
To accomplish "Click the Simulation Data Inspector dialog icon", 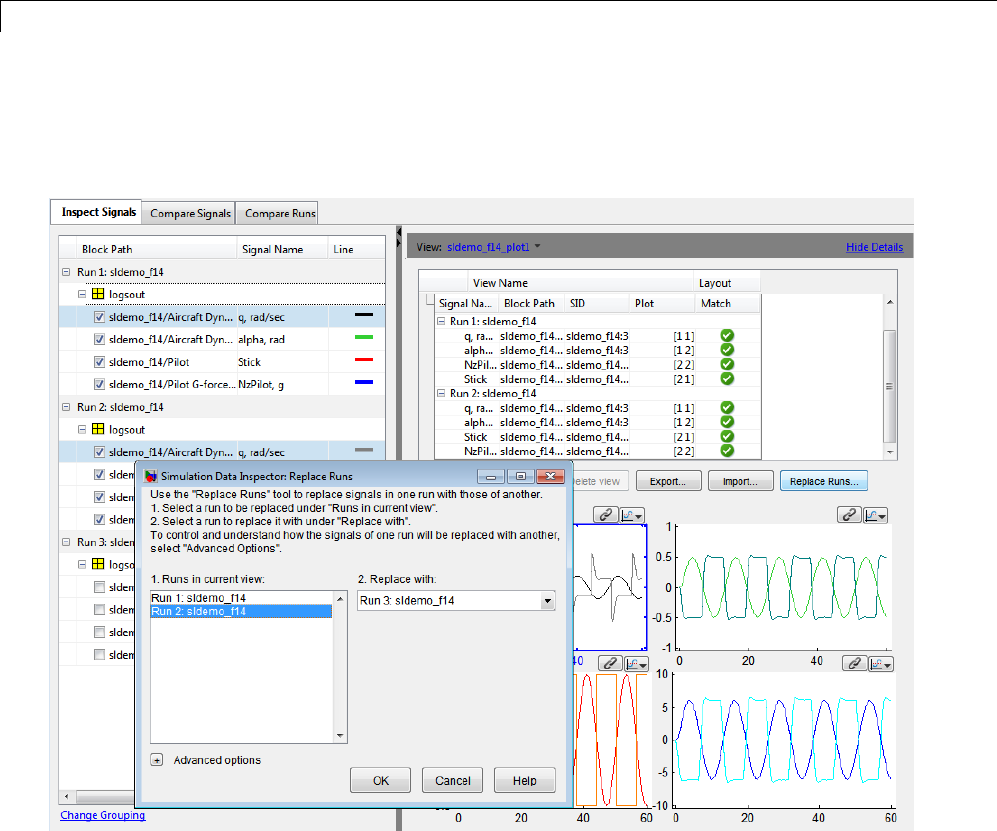I will [151, 476].
